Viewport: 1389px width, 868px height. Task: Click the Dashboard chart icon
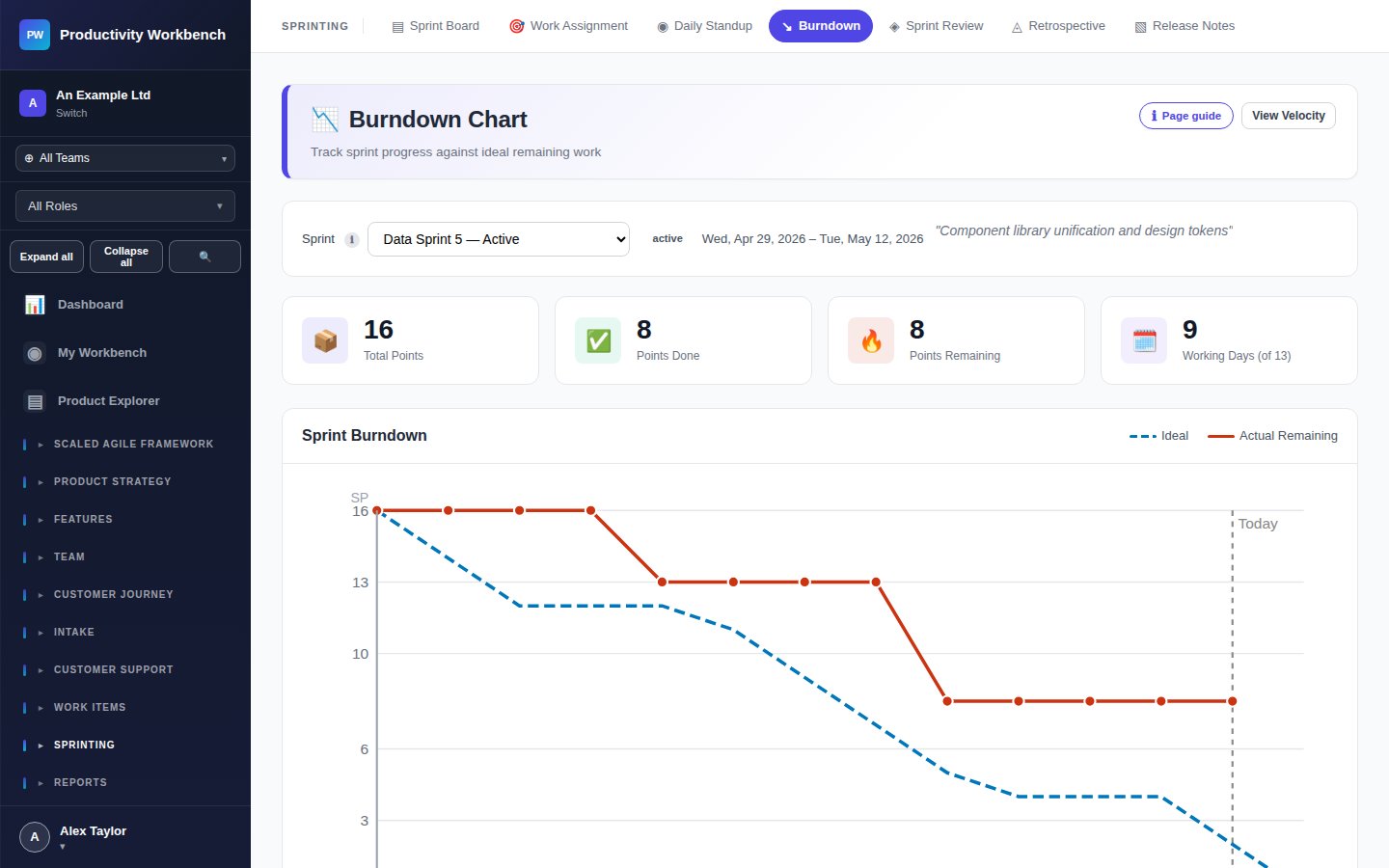click(35, 305)
